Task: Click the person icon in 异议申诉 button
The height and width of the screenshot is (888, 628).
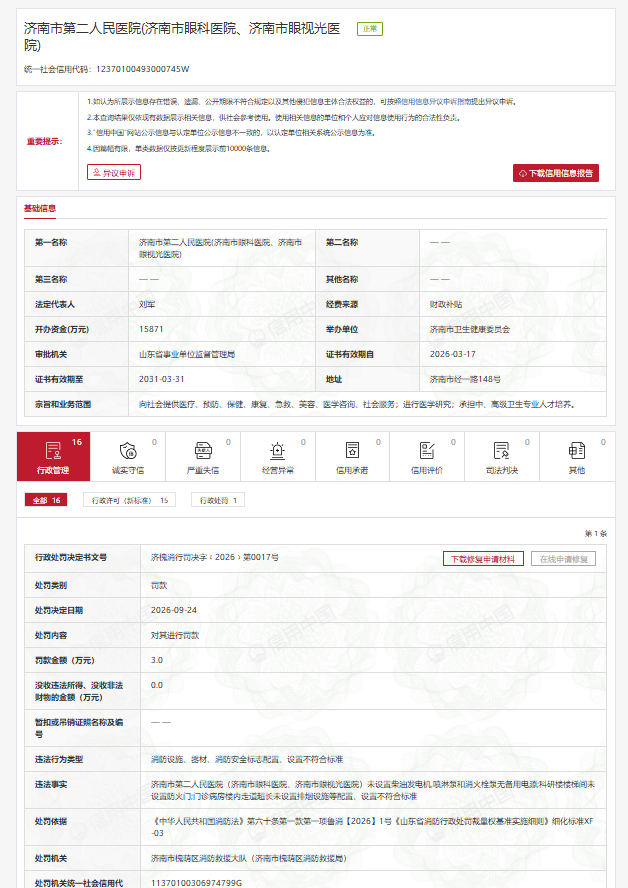Action: coord(97,172)
